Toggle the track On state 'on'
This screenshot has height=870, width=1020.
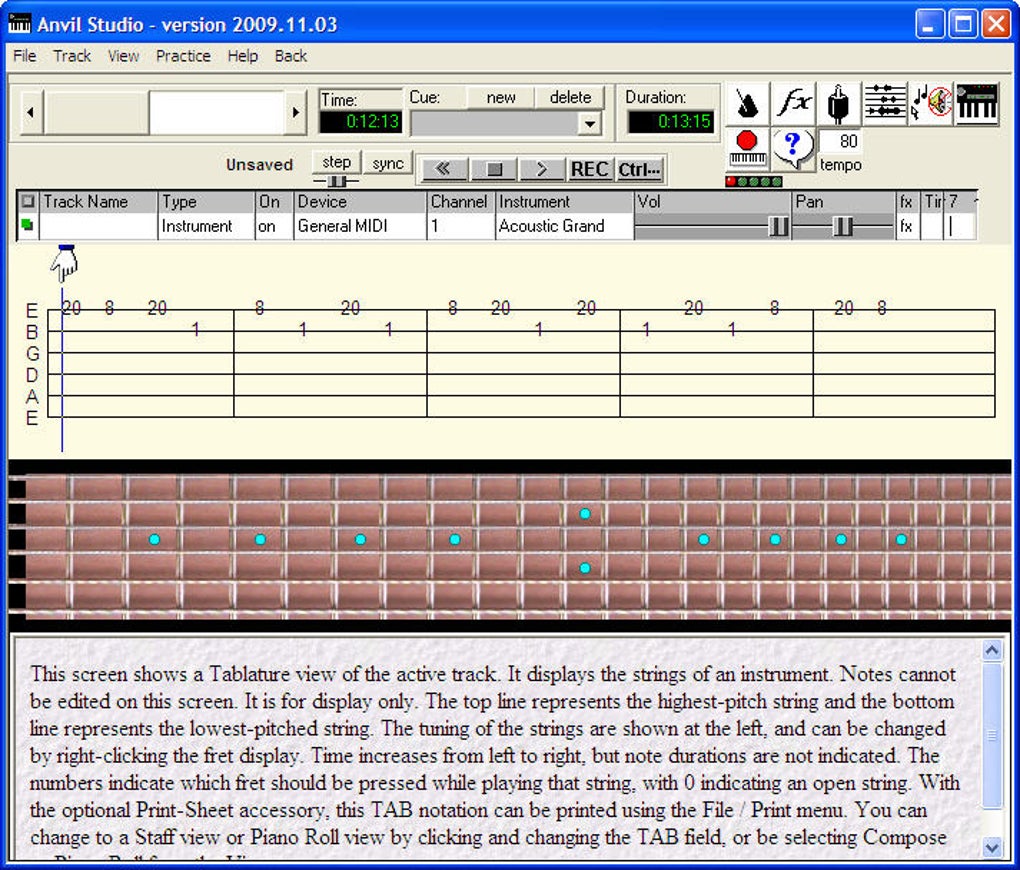point(273,226)
